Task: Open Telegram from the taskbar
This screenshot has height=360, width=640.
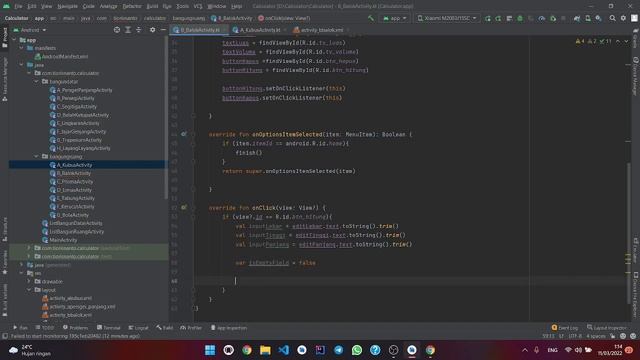Action: pos(338,350)
